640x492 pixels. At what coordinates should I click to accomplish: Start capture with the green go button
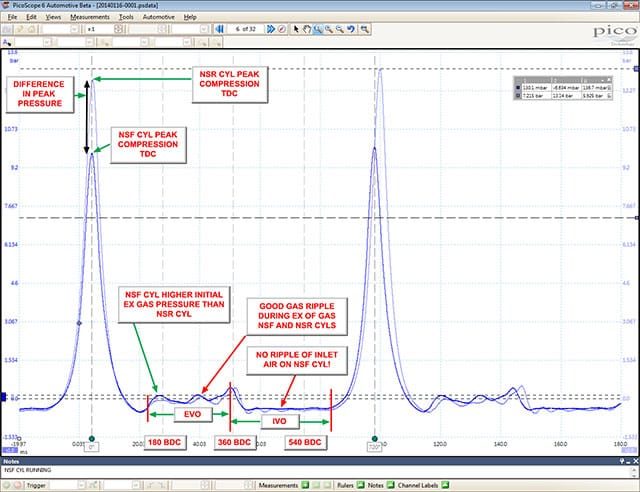point(7,485)
